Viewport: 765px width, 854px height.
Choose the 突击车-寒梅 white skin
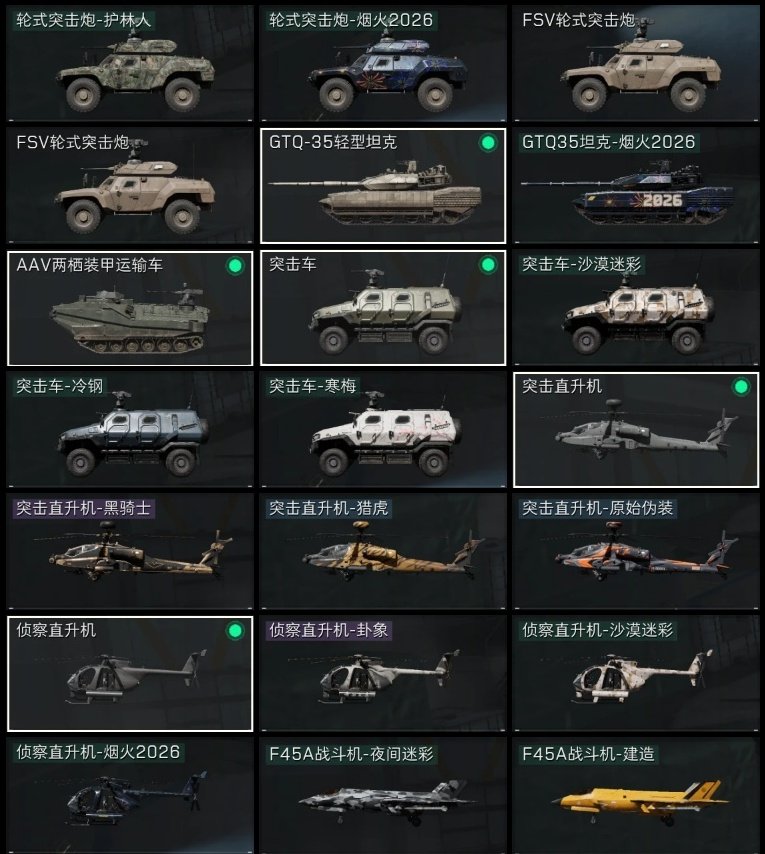(x=383, y=430)
